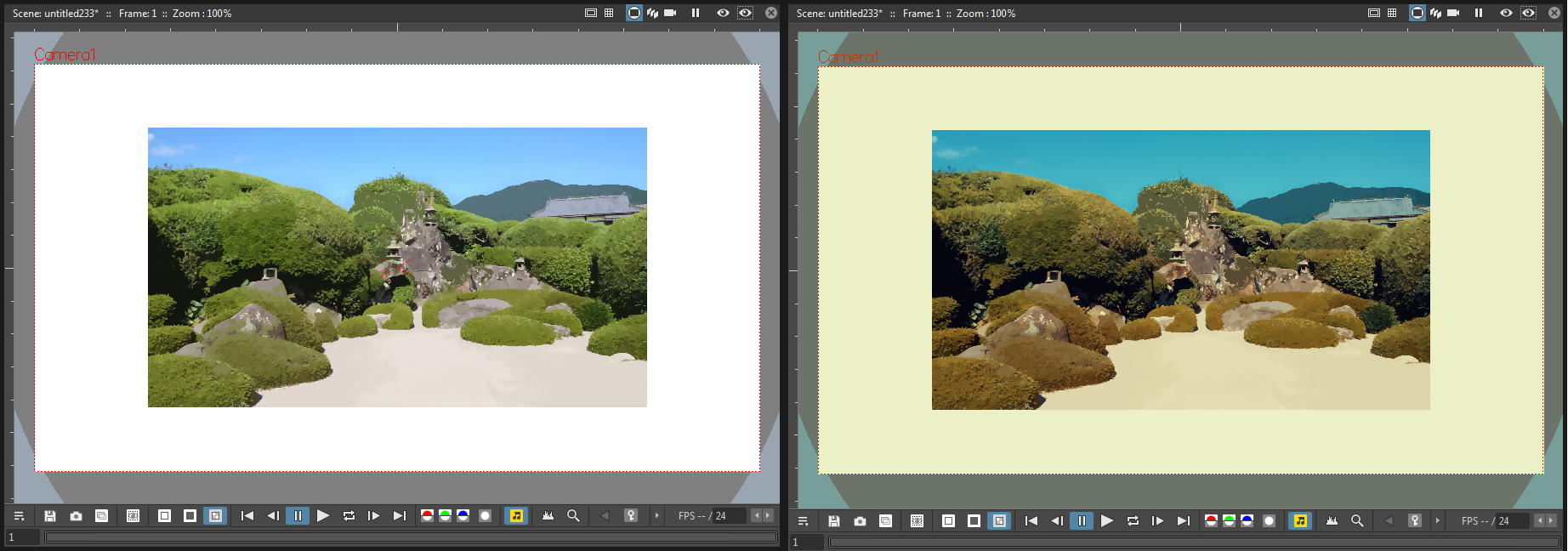Toggle the preview eye in right viewer
1568x551 pixels.
click(x=1506, y=13)
